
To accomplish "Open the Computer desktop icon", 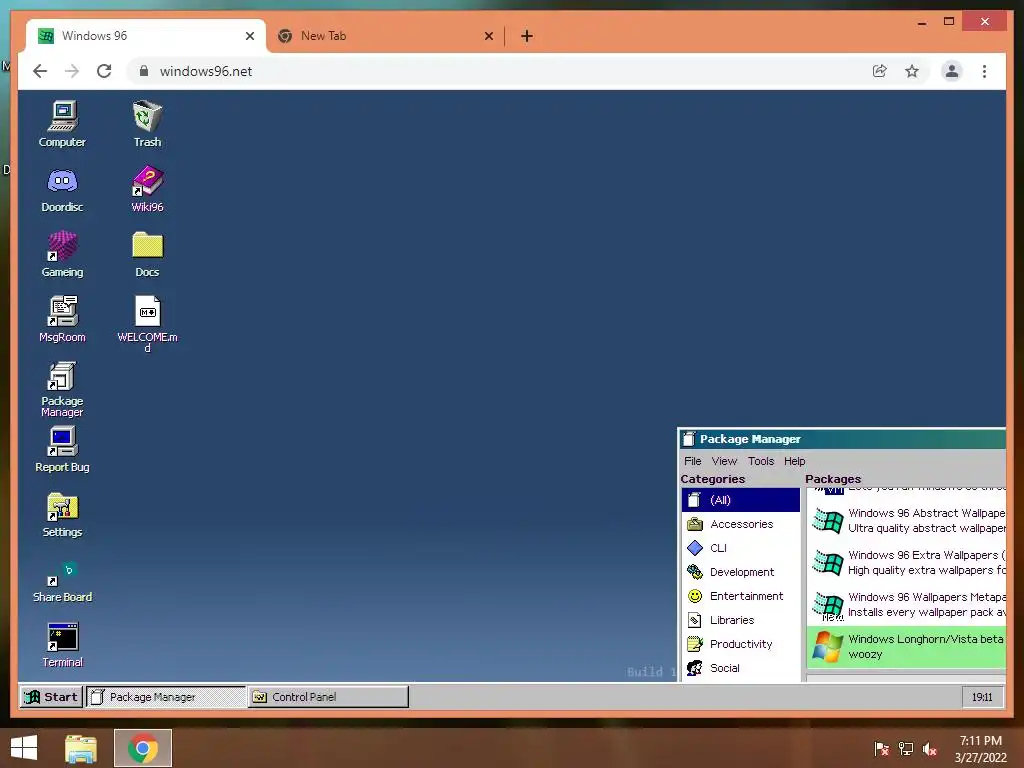I will (62, 123).
